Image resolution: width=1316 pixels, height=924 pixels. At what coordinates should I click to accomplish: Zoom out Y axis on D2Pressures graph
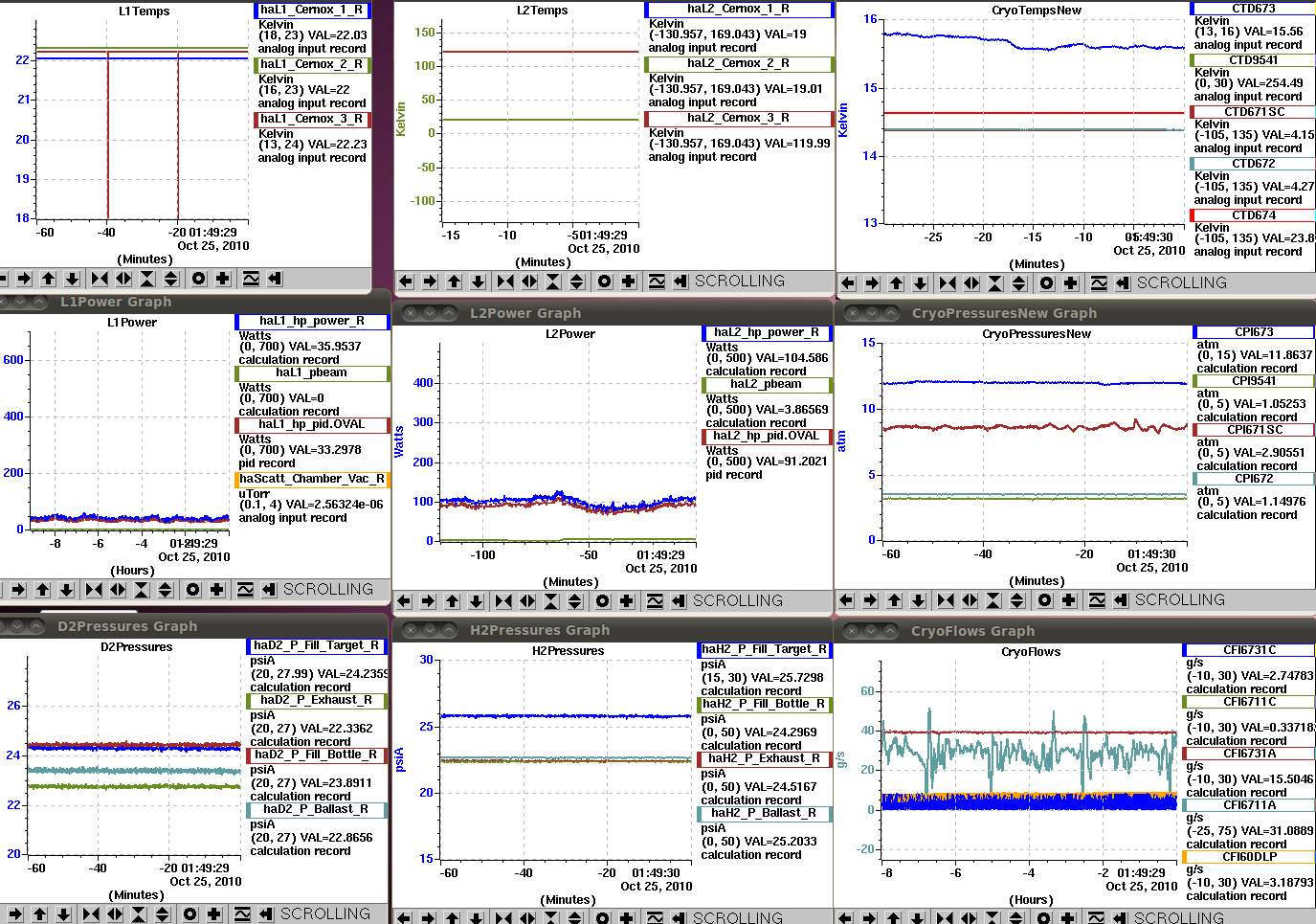point(163,914)
